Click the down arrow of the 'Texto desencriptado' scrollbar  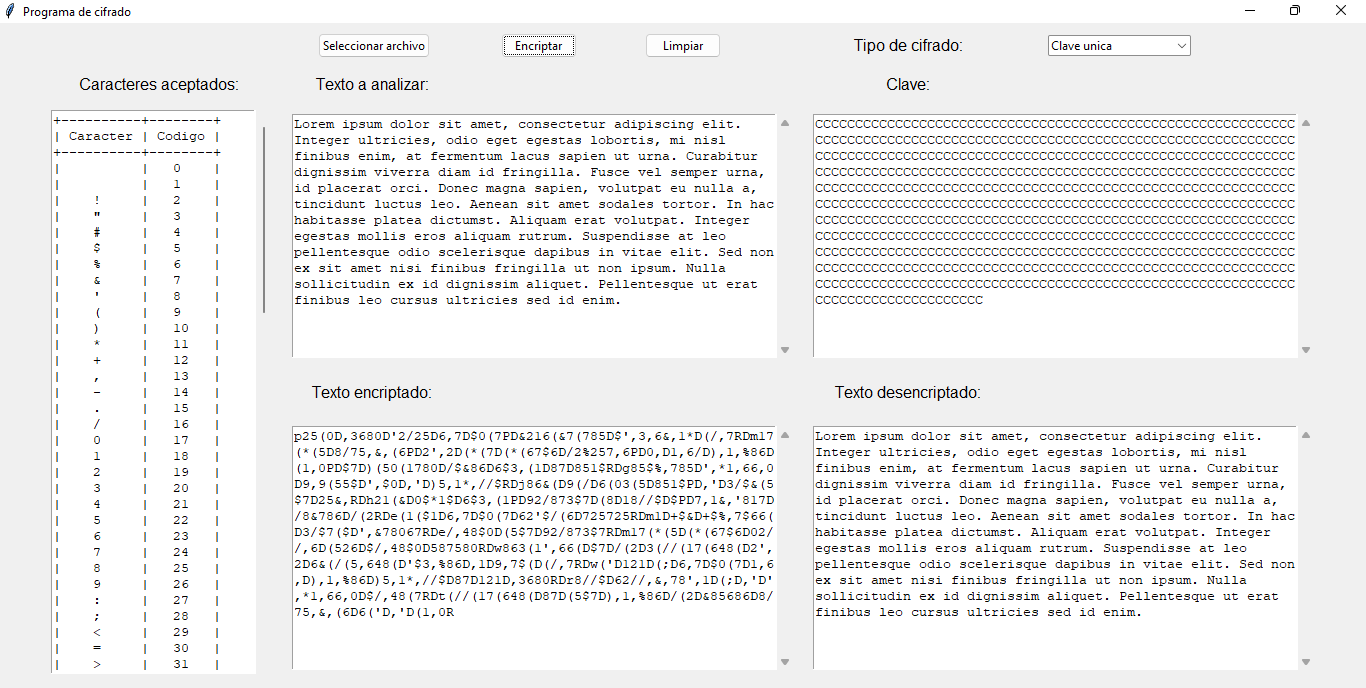(x=1307, y=660)
